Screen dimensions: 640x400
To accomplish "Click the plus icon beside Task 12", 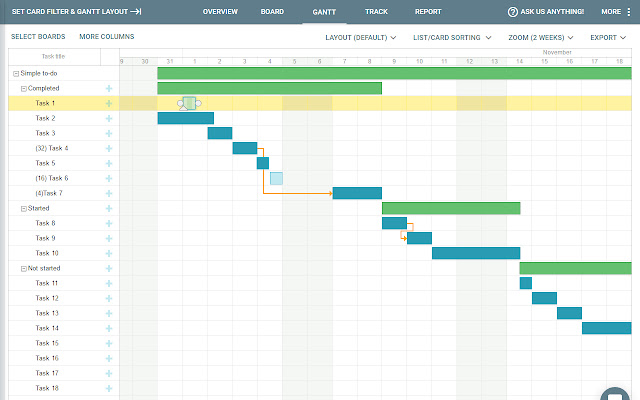I will click(x=109, y=298).
